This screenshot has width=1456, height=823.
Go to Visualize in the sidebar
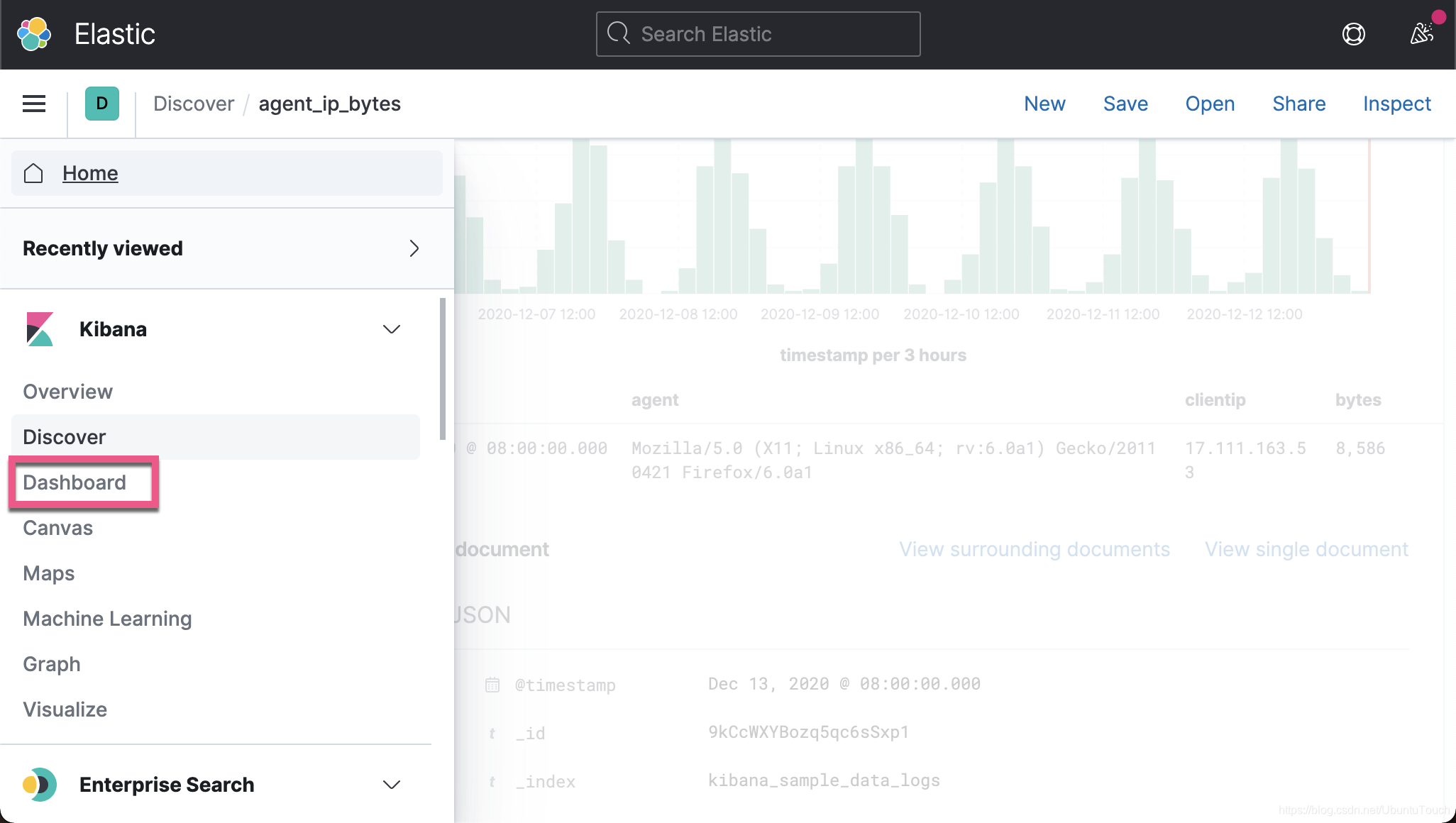[x=65, y=709]
